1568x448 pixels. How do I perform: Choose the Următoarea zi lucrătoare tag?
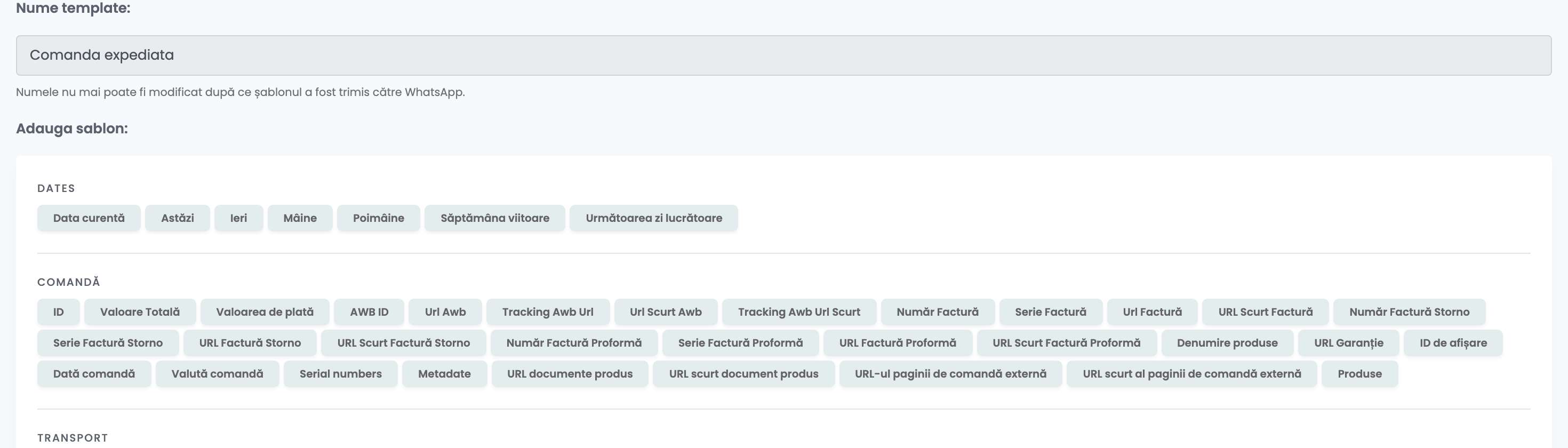[x=654, y=218]
